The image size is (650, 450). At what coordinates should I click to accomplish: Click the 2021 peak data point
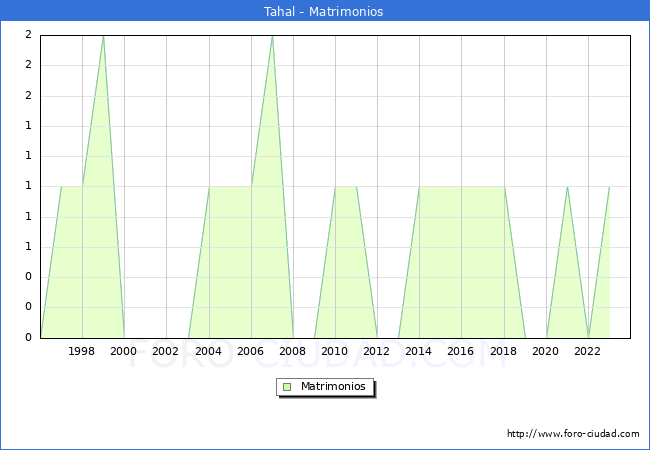[x=567, y=187]
